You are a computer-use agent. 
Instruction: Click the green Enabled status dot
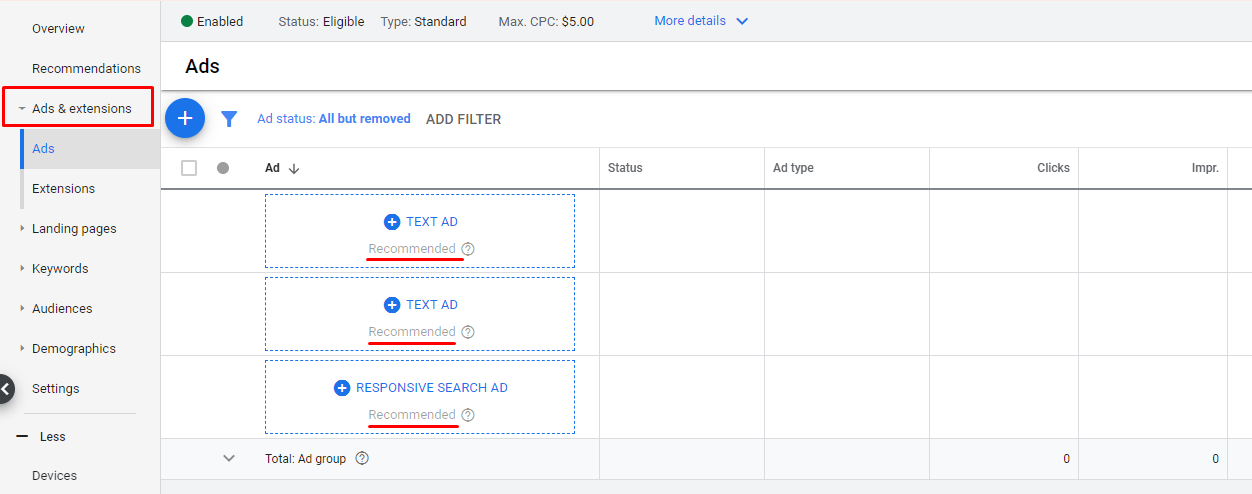(x=187, y=21)
